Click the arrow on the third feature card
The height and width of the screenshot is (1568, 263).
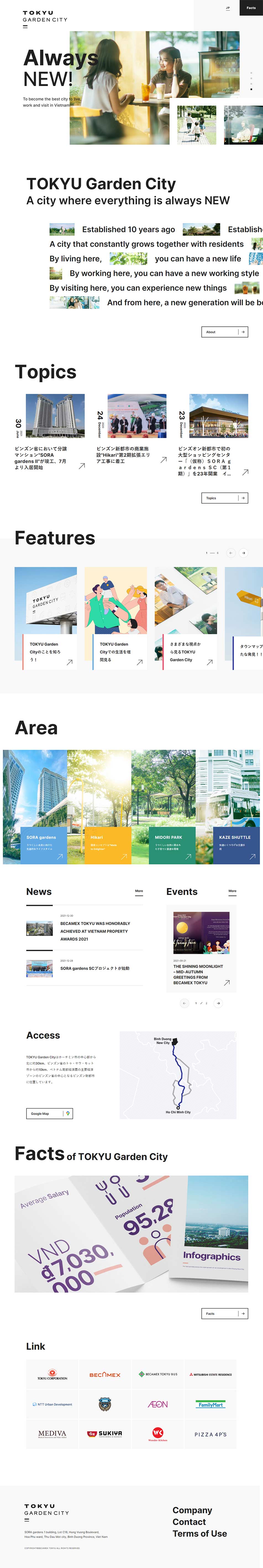click(210, 662)
